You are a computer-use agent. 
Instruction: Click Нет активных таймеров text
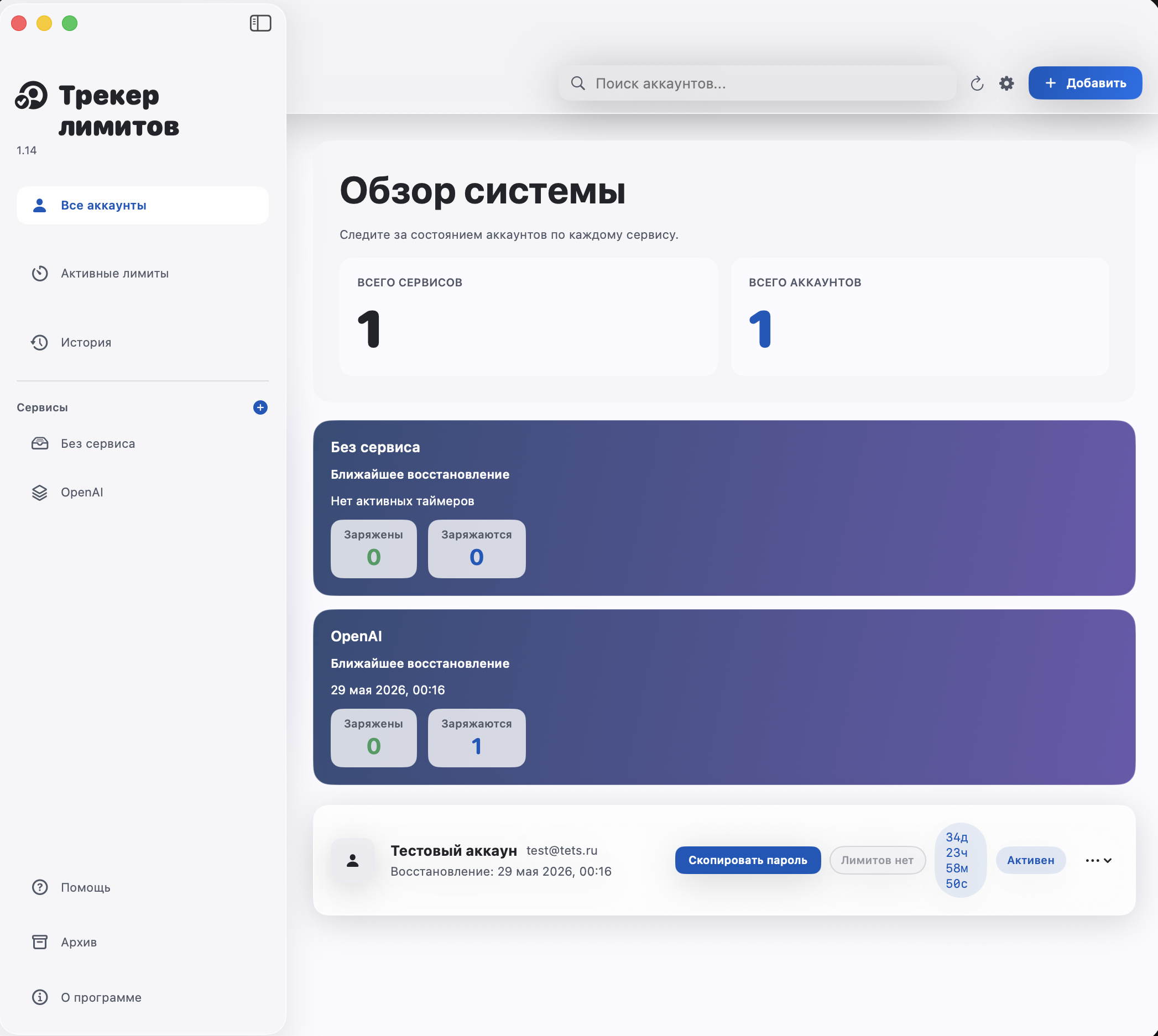(x=403, y=501)
